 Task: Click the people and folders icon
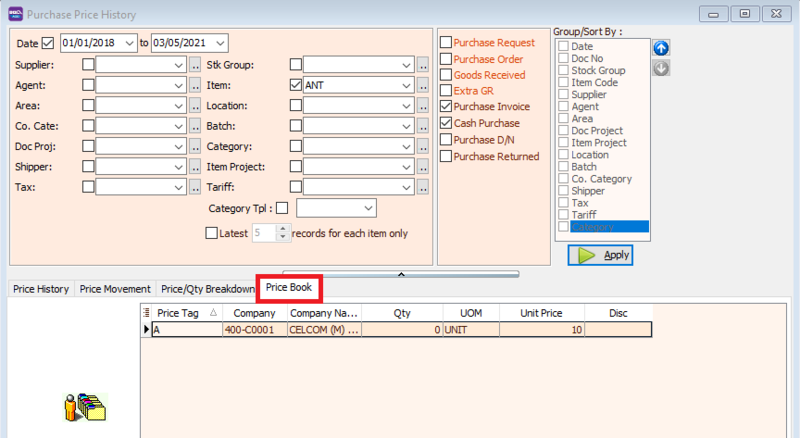pyautogui.click(x=86, y=405)
